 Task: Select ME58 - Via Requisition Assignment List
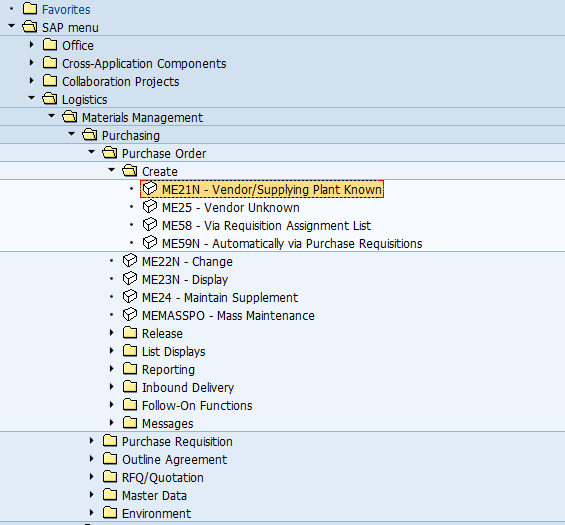coord(266,226)
